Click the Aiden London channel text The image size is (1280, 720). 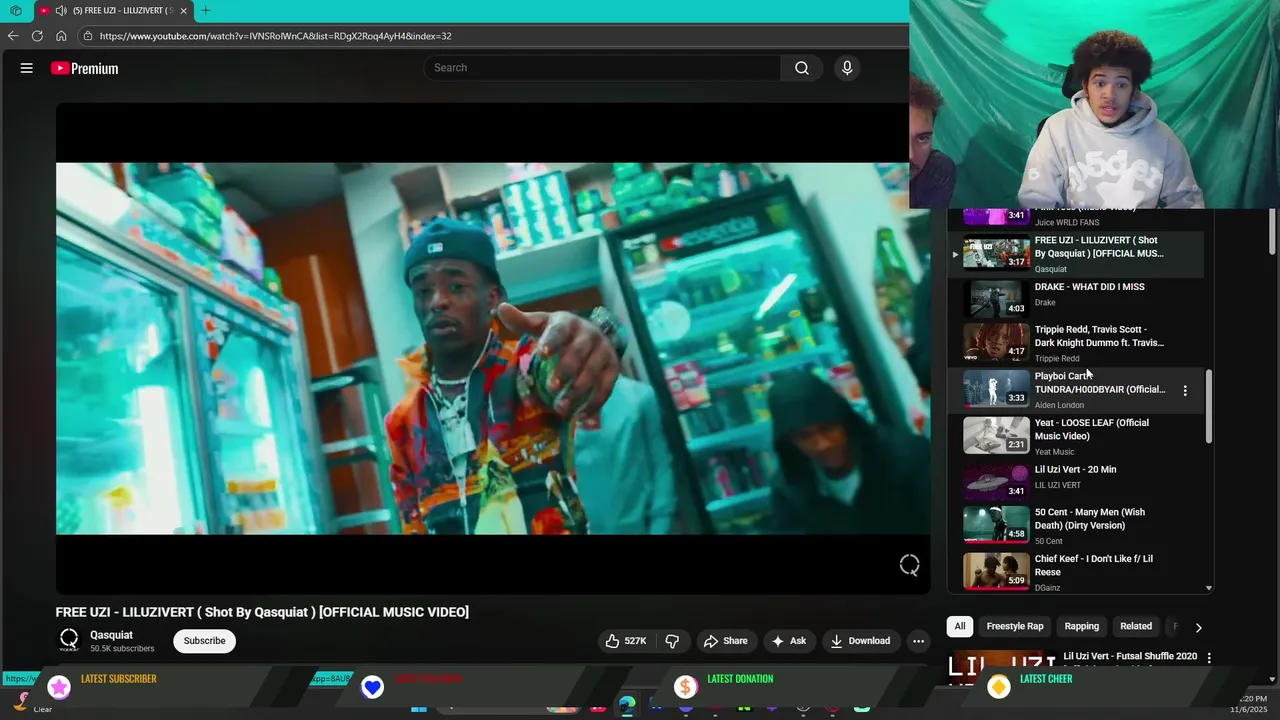pyautogui.click(x=1059, y=405)
